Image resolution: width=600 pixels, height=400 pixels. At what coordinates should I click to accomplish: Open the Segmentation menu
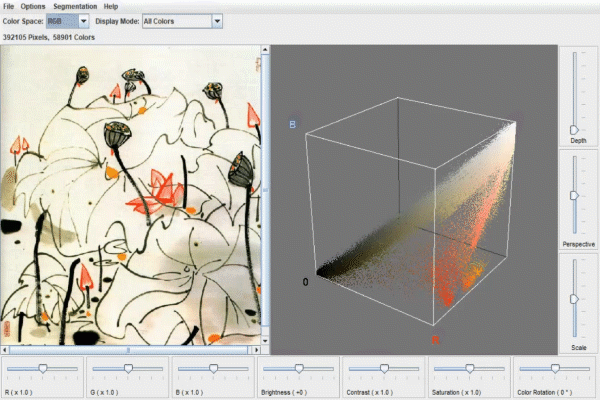pos(75,6)
